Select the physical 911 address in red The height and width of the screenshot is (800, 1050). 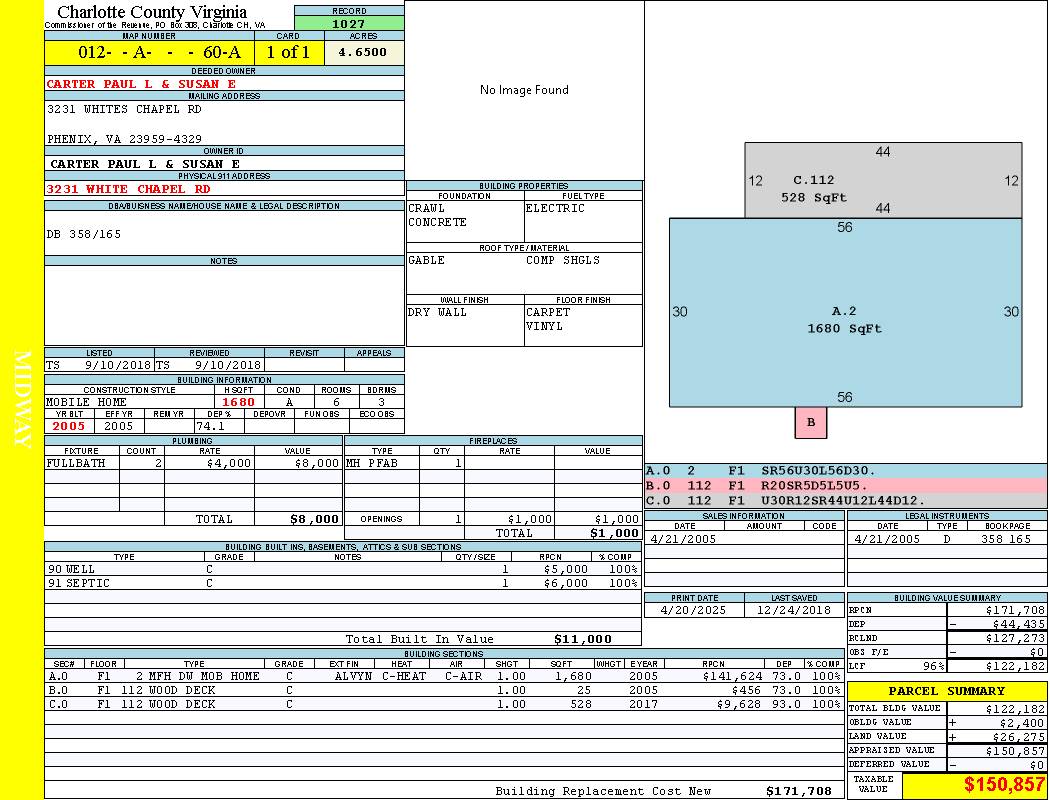click(128, 188)
